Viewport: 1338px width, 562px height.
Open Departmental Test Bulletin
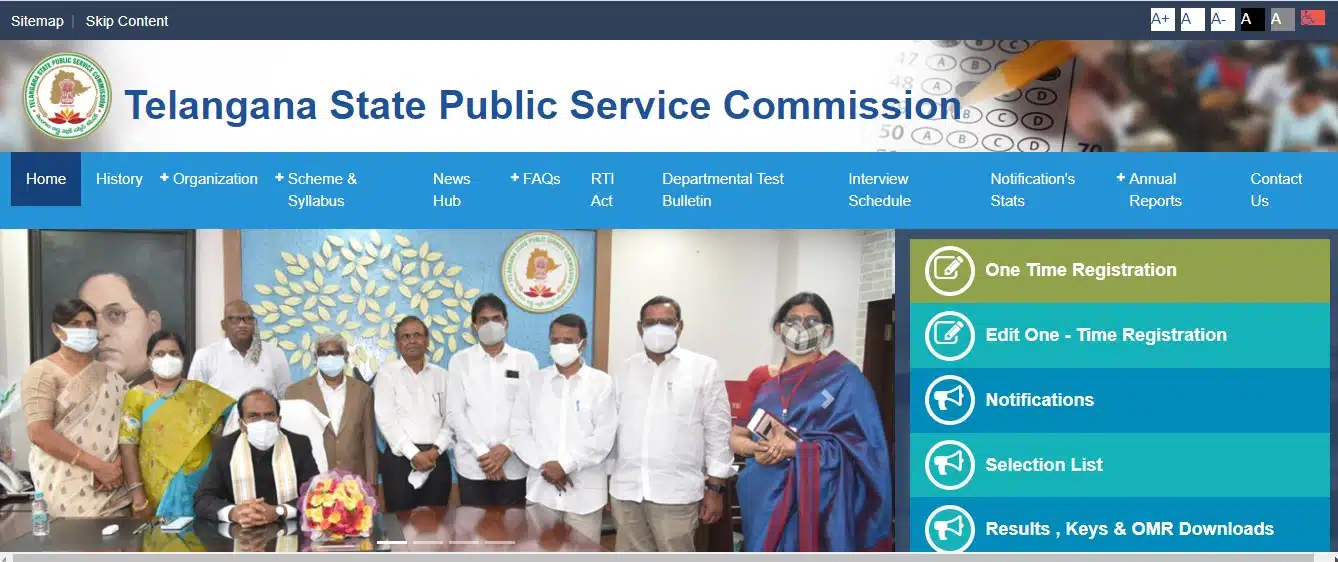723,190
